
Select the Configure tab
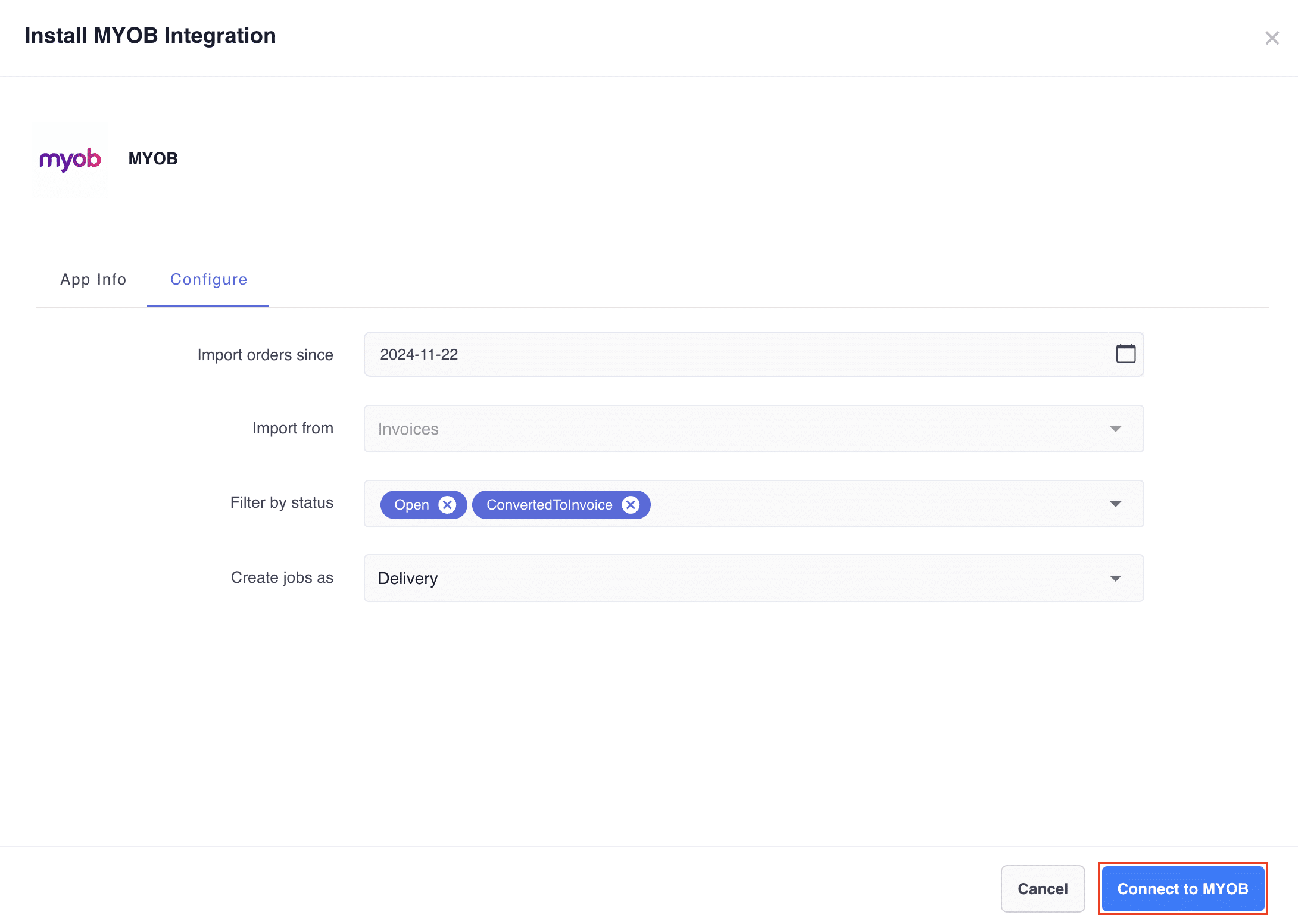(x=208, y=279)
